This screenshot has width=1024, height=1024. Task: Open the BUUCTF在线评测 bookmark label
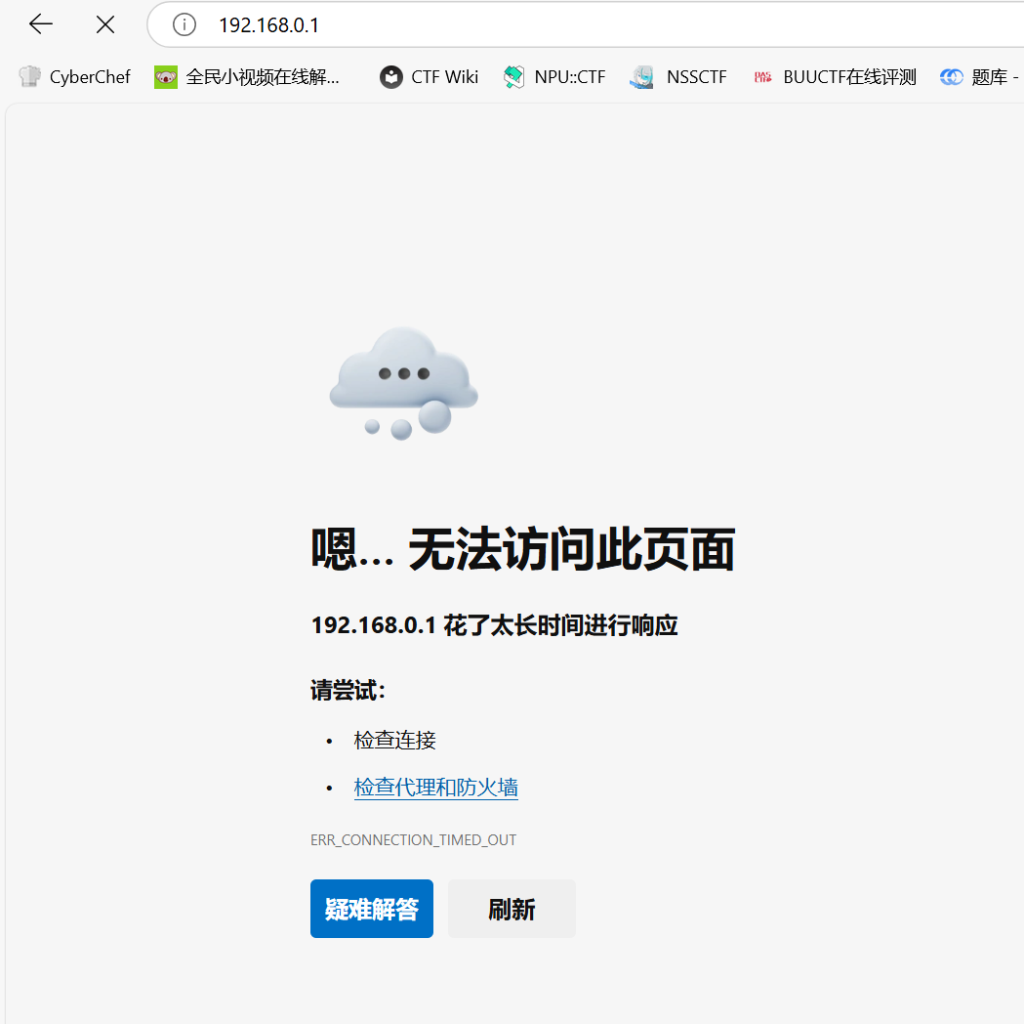850,77
